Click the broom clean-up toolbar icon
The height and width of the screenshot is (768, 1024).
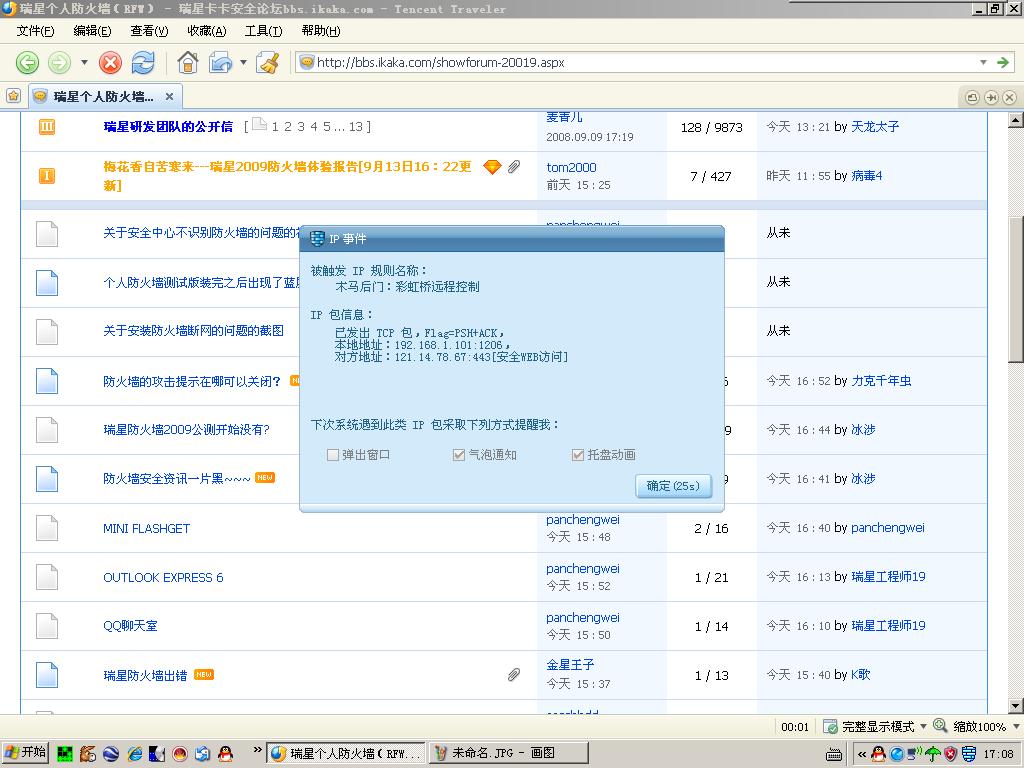[x=267, y=63]
